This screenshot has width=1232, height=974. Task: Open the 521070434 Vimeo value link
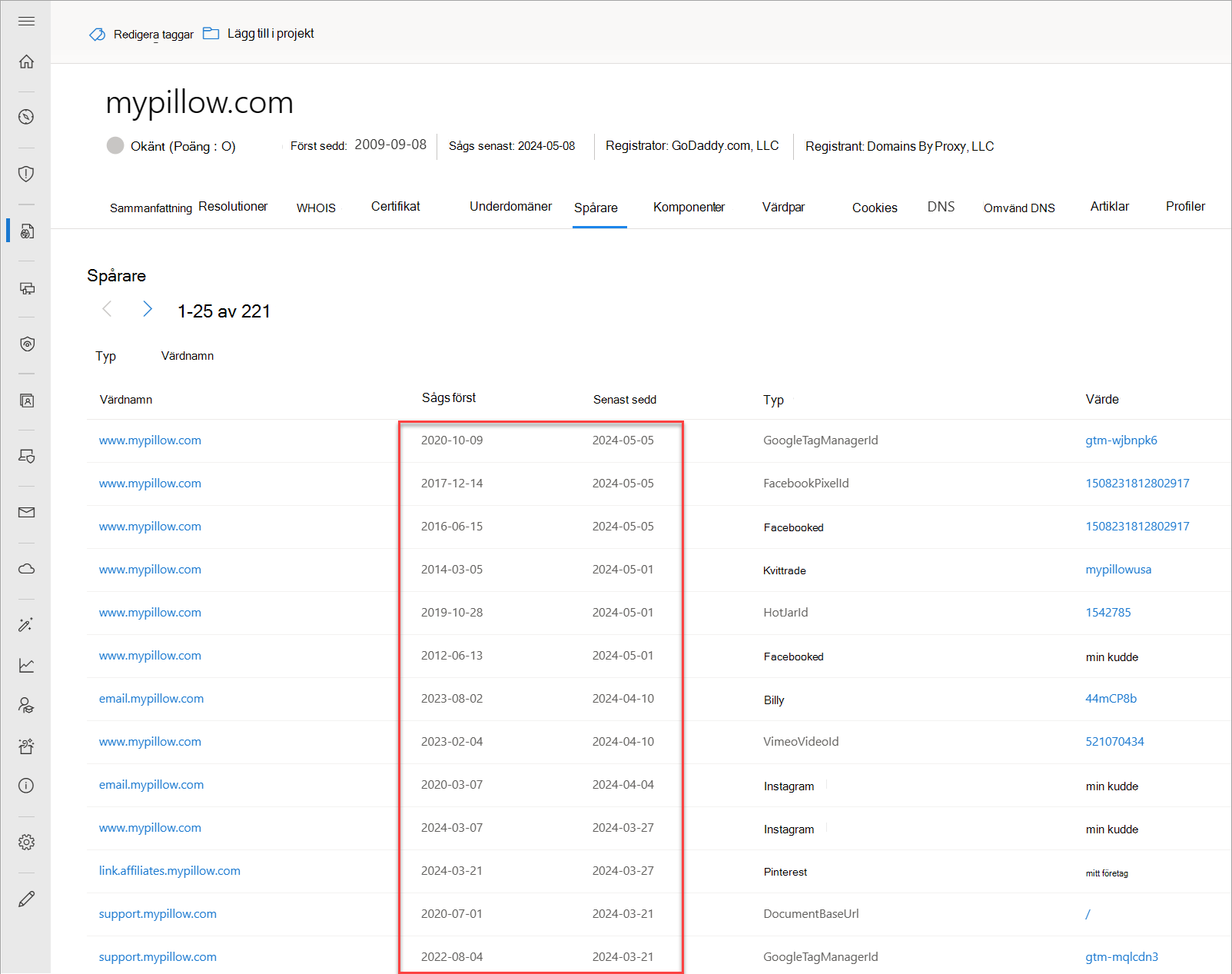pyautogui.click(x=1114, y=742)
